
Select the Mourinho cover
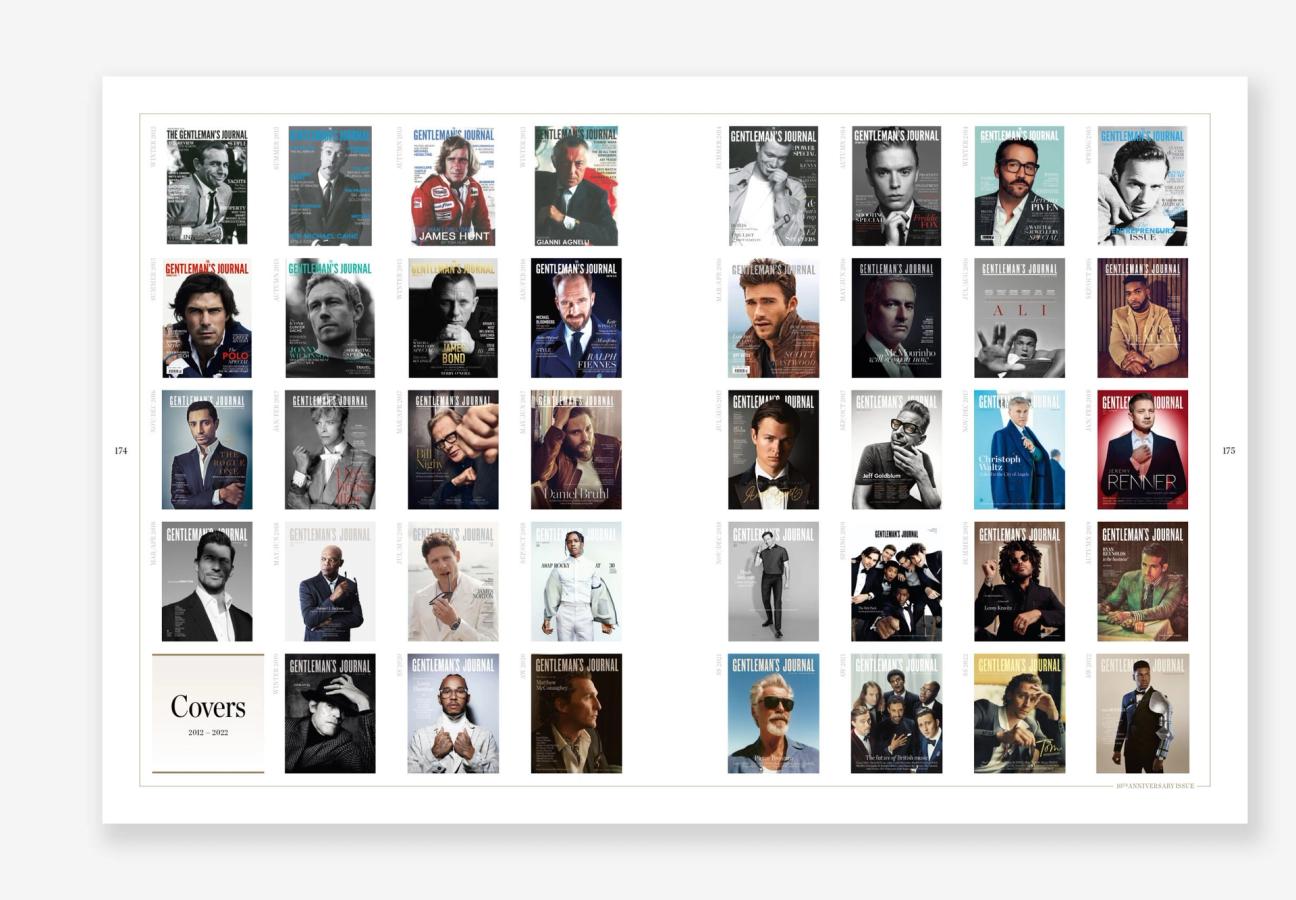(896, 318)
